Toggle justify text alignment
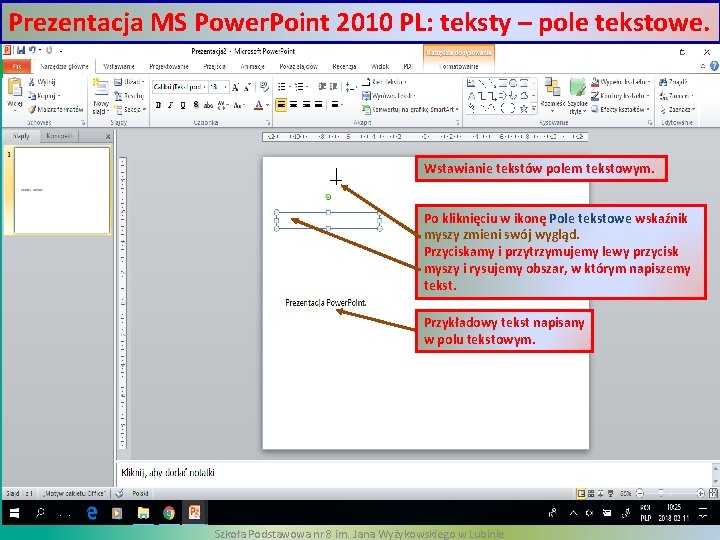The height and width of the screenshot is (540, 720). point(318,105)
